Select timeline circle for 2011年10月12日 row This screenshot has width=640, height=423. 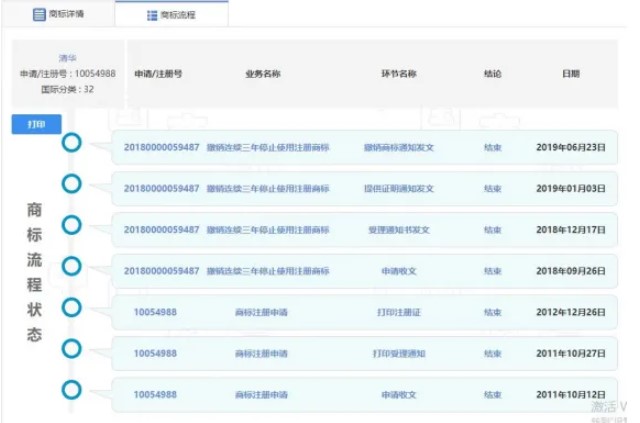click(x=71, y=390)
